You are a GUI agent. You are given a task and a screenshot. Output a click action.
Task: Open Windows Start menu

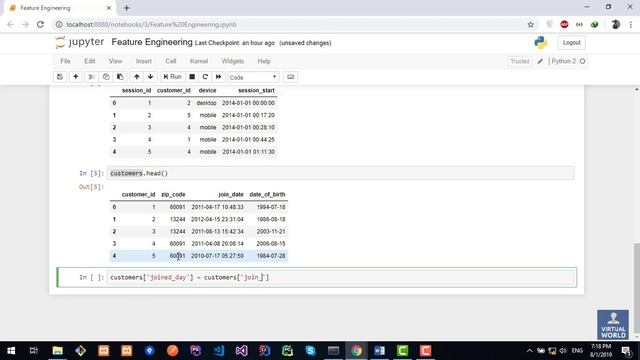coord(11,351)
